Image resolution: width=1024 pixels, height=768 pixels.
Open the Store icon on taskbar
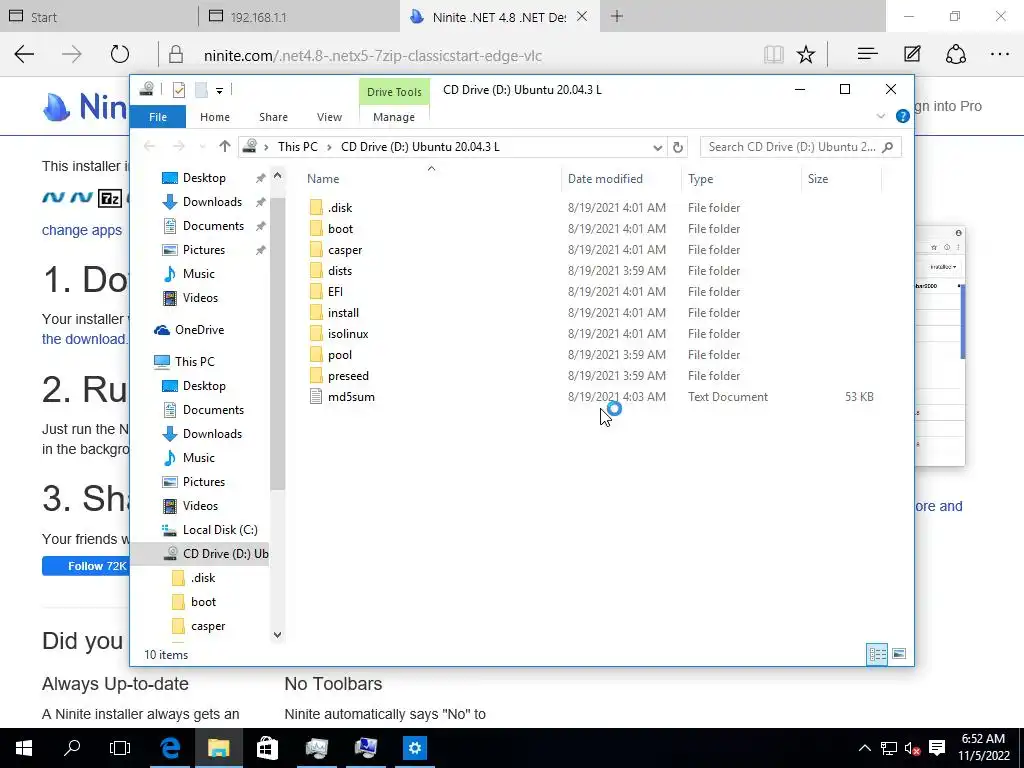click(x=267, y=748)
